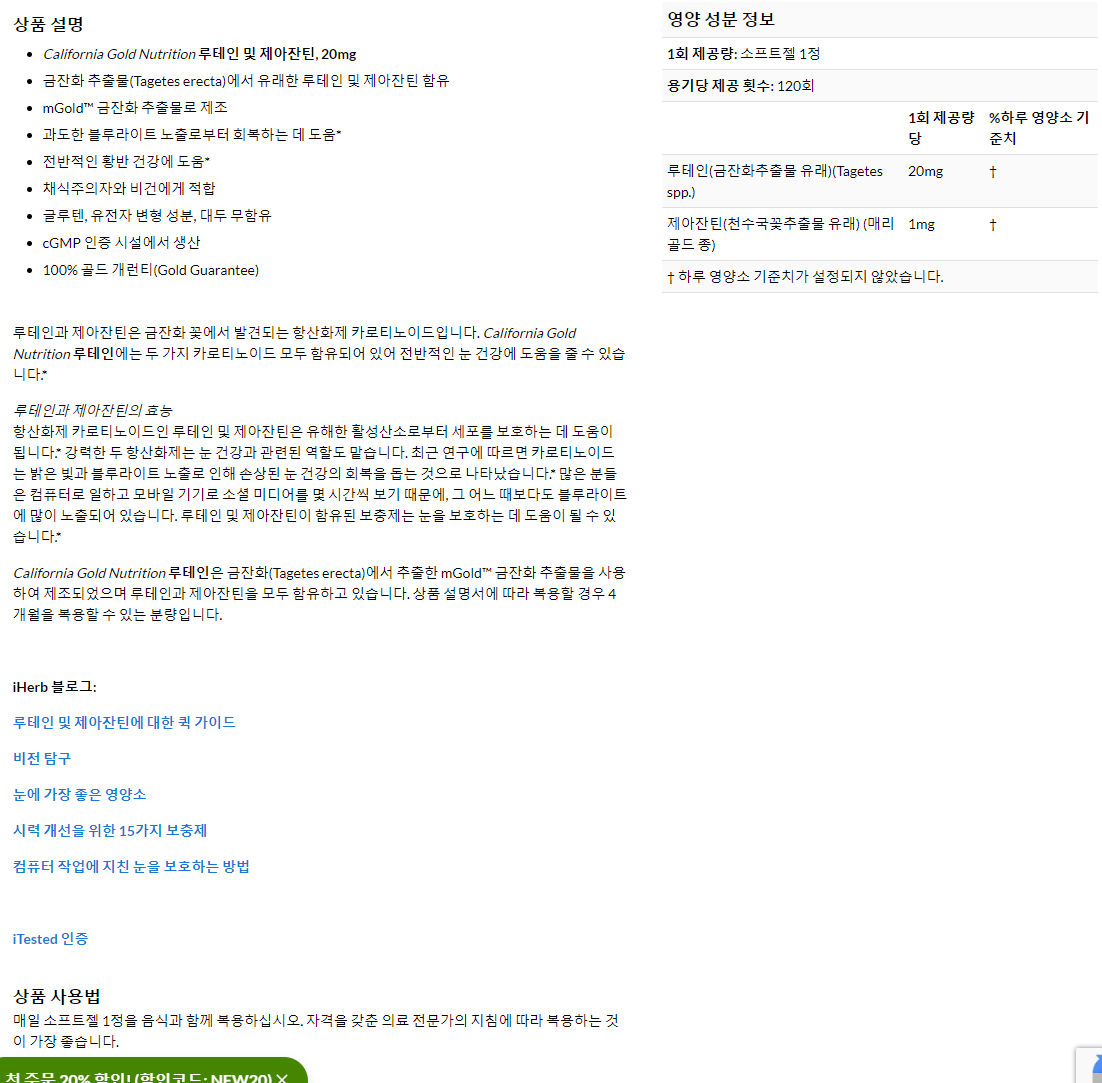Screen dimensions: 1102x1083
Task: Click the 제아잔틴(천수국꽃추출물 유래) ingredient cell
Action: click(780, 234)
